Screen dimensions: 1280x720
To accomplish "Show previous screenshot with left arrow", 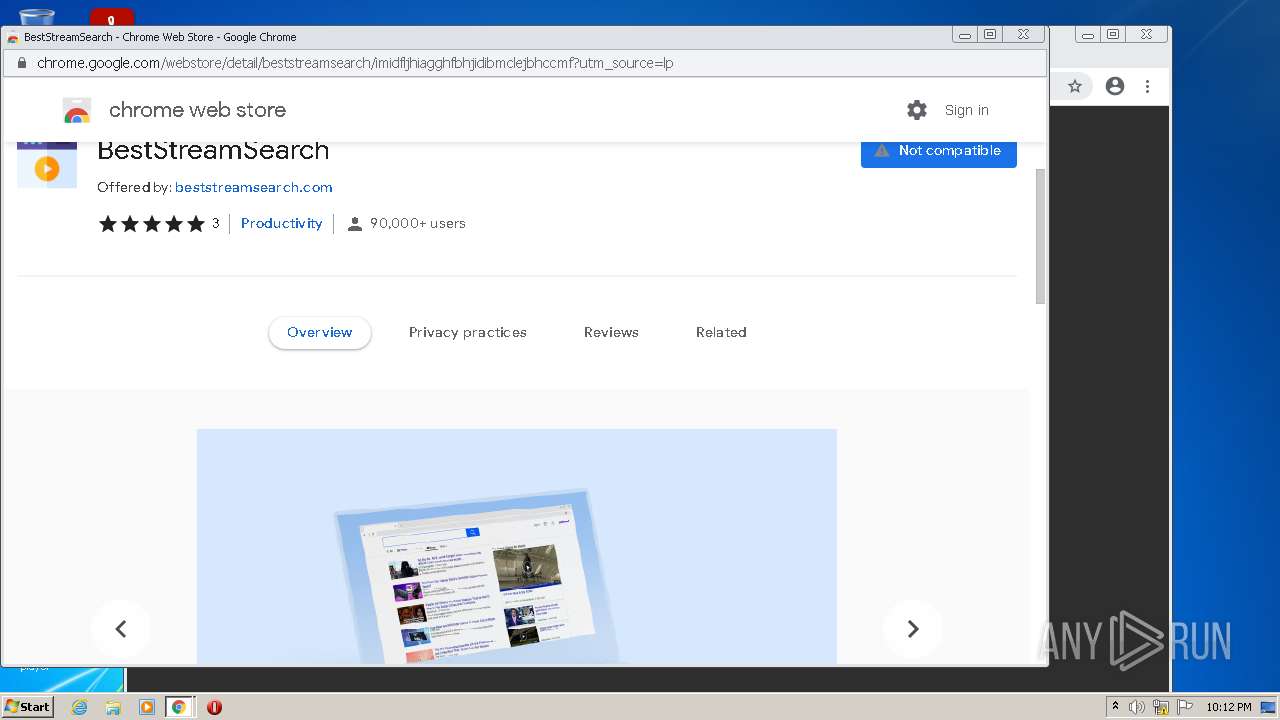I will pos(121,629).
